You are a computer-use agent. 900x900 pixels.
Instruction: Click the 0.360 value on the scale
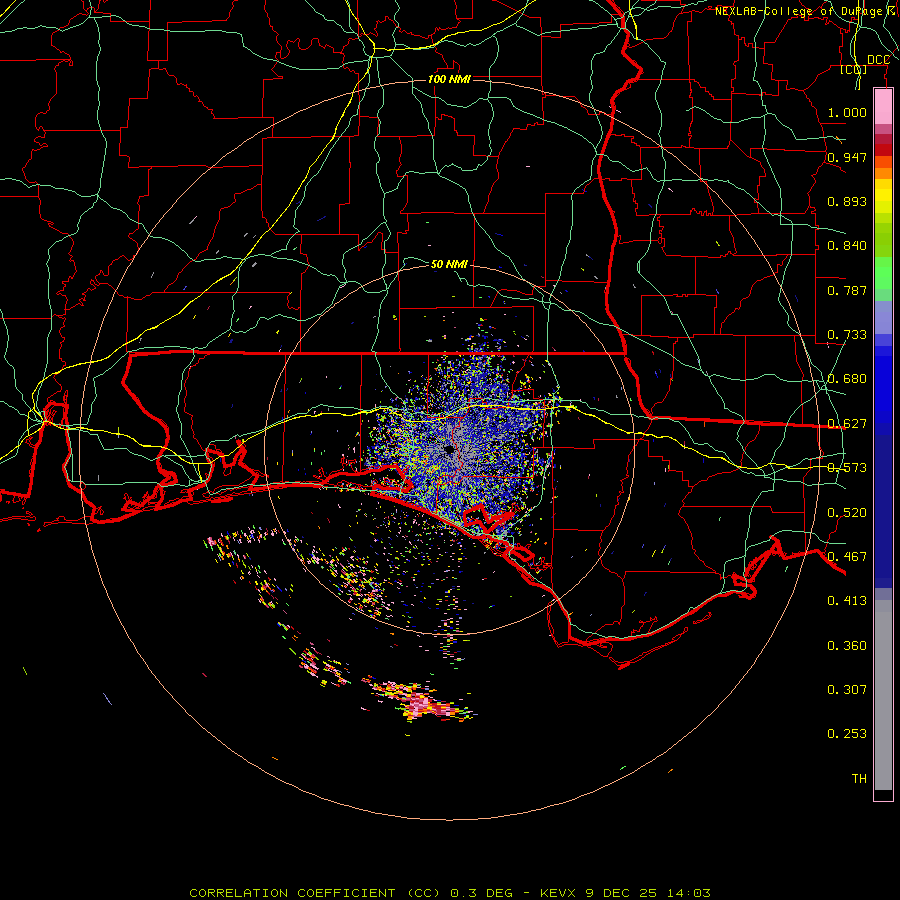[847, 646]
